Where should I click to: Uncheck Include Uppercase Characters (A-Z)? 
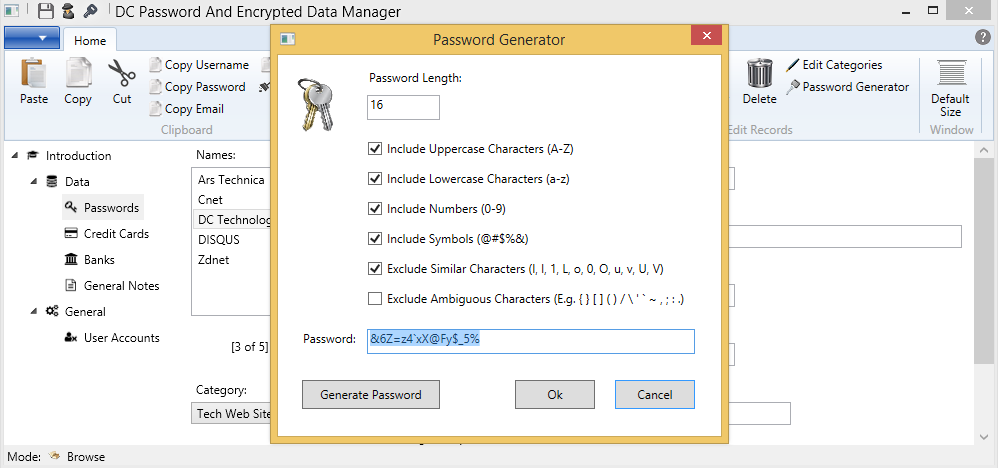375,150
